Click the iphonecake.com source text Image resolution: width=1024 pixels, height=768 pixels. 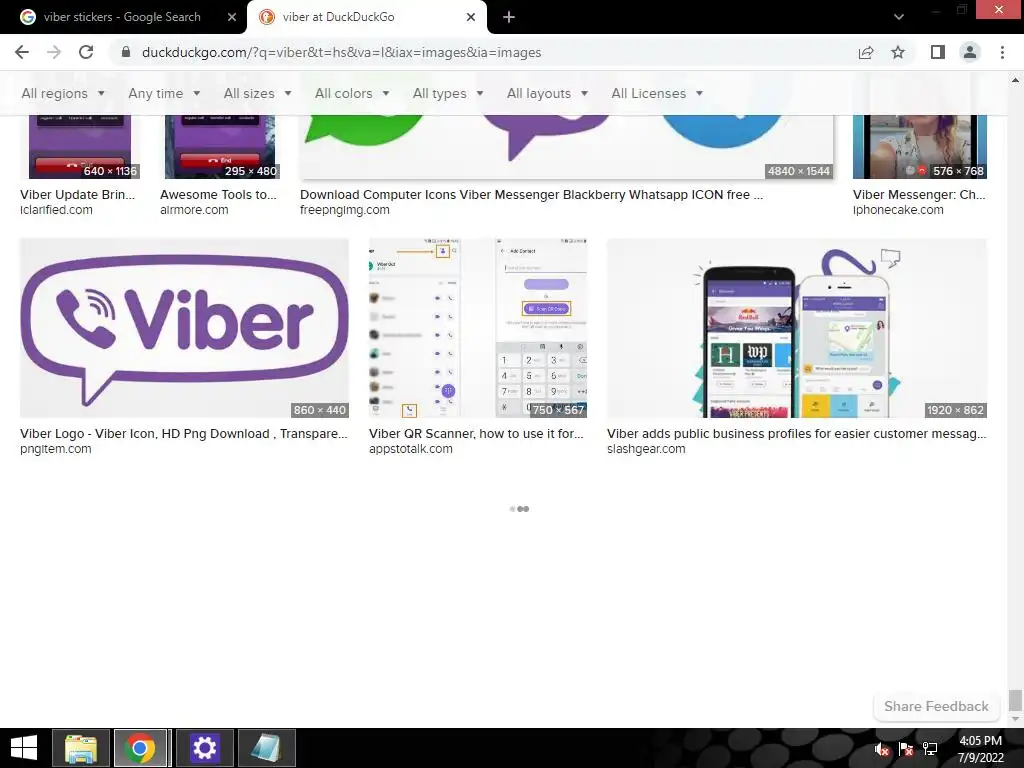(x=898, y=210)
